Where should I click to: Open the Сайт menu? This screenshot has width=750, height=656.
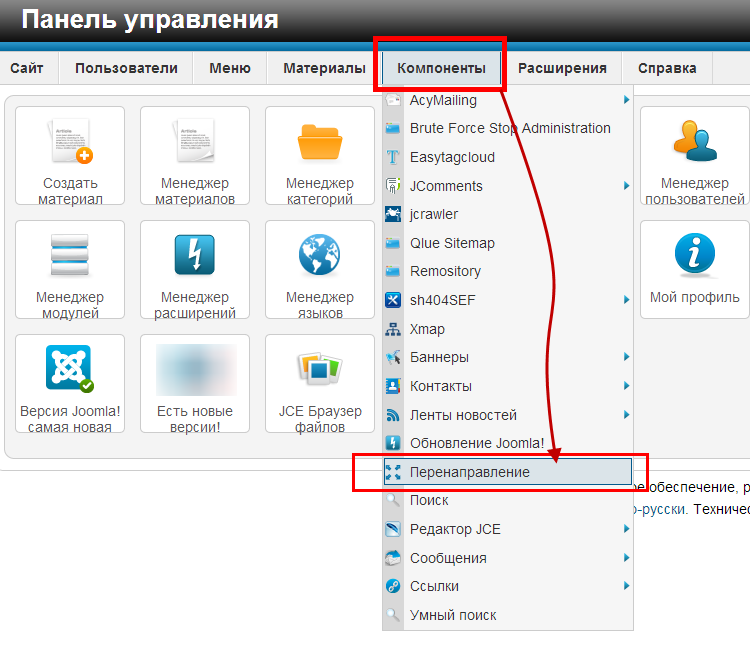[27, 68]
